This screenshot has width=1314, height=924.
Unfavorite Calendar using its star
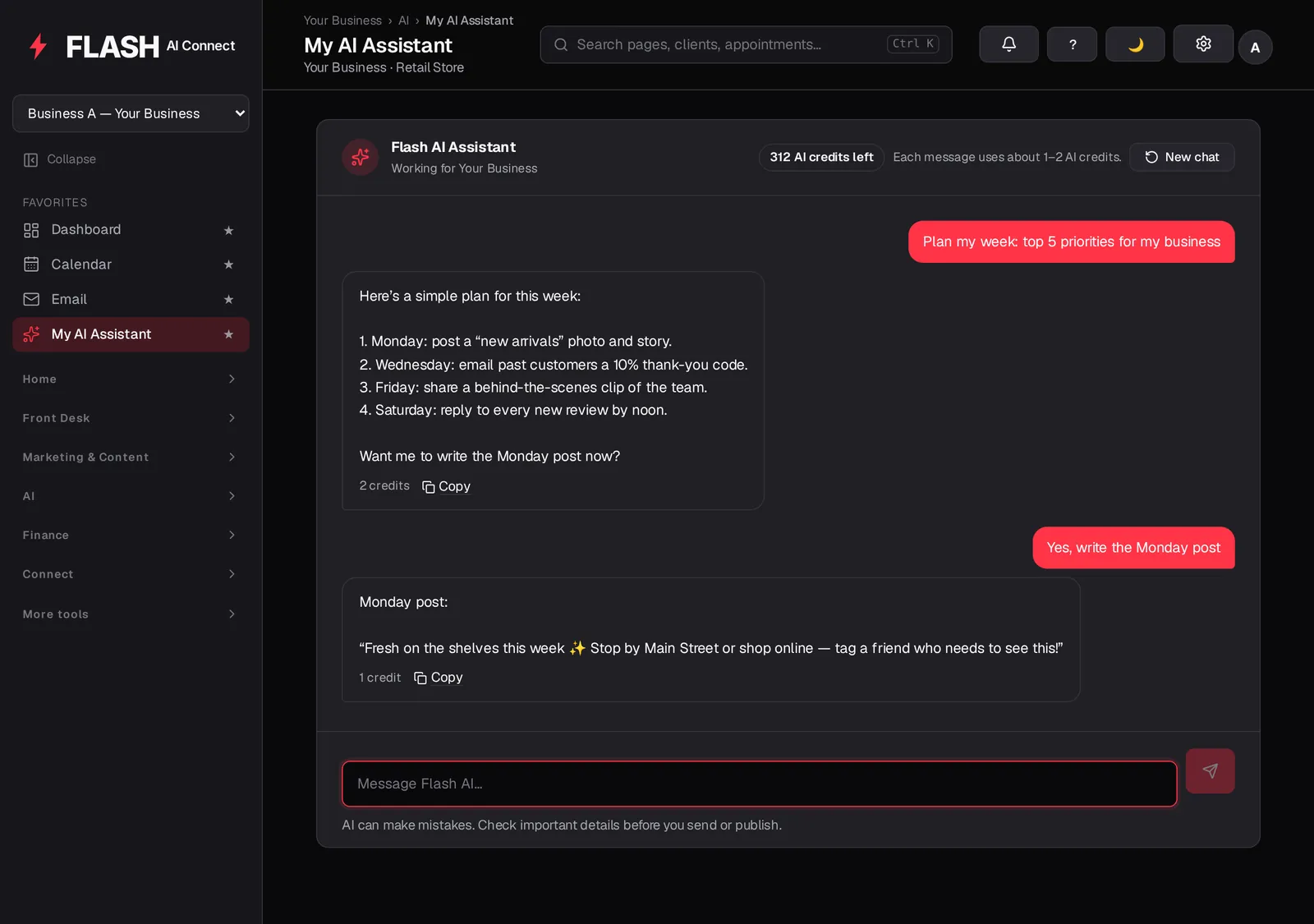pyautogui.click(x=228, y=264)
